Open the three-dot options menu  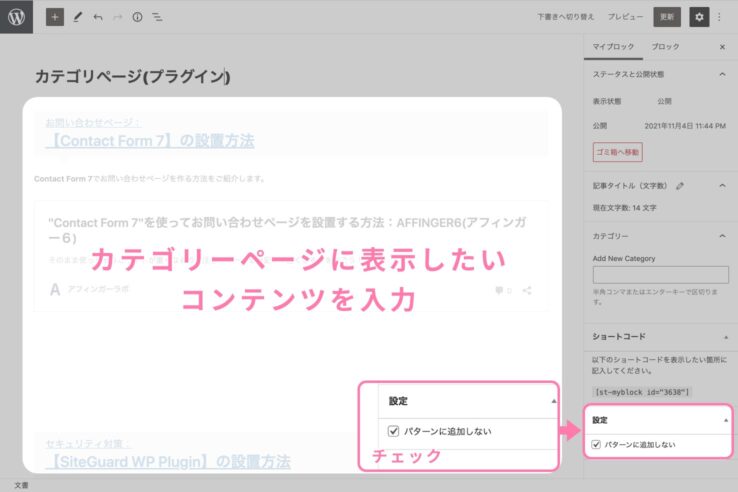719,17
